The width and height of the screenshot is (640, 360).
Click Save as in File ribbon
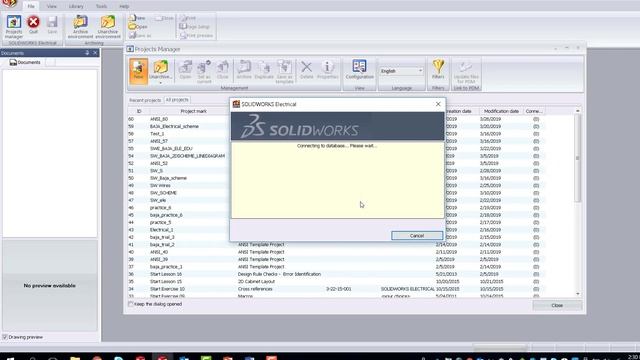(x=140, y=36)
